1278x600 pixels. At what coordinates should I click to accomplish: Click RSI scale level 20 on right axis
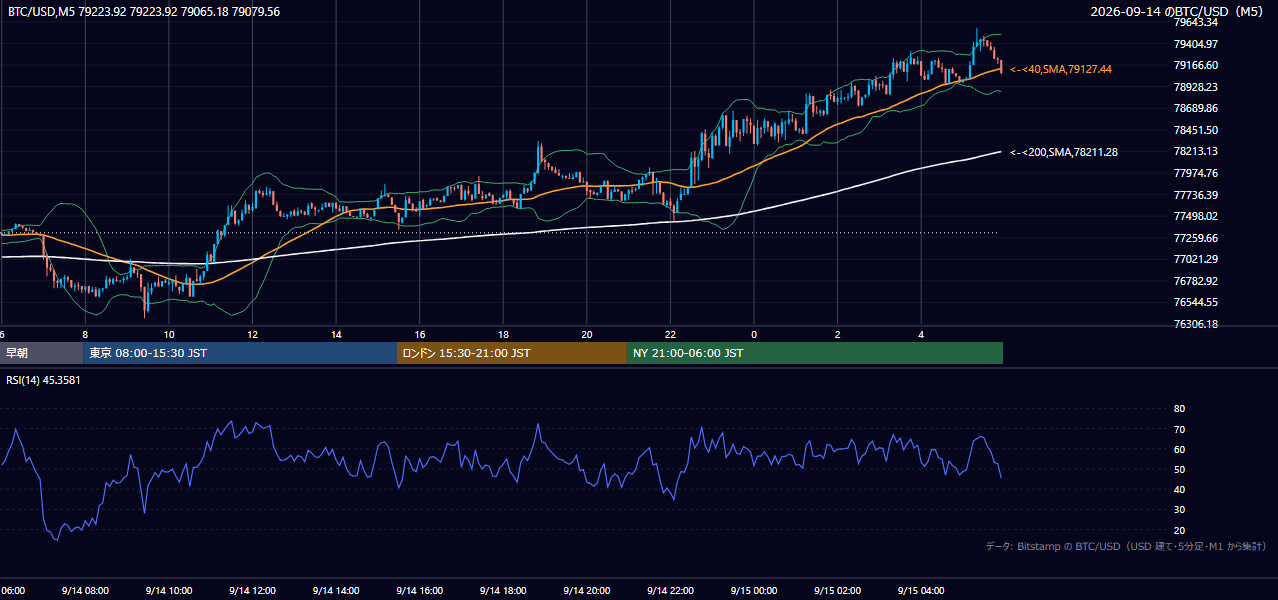(x=1179, y=530)
